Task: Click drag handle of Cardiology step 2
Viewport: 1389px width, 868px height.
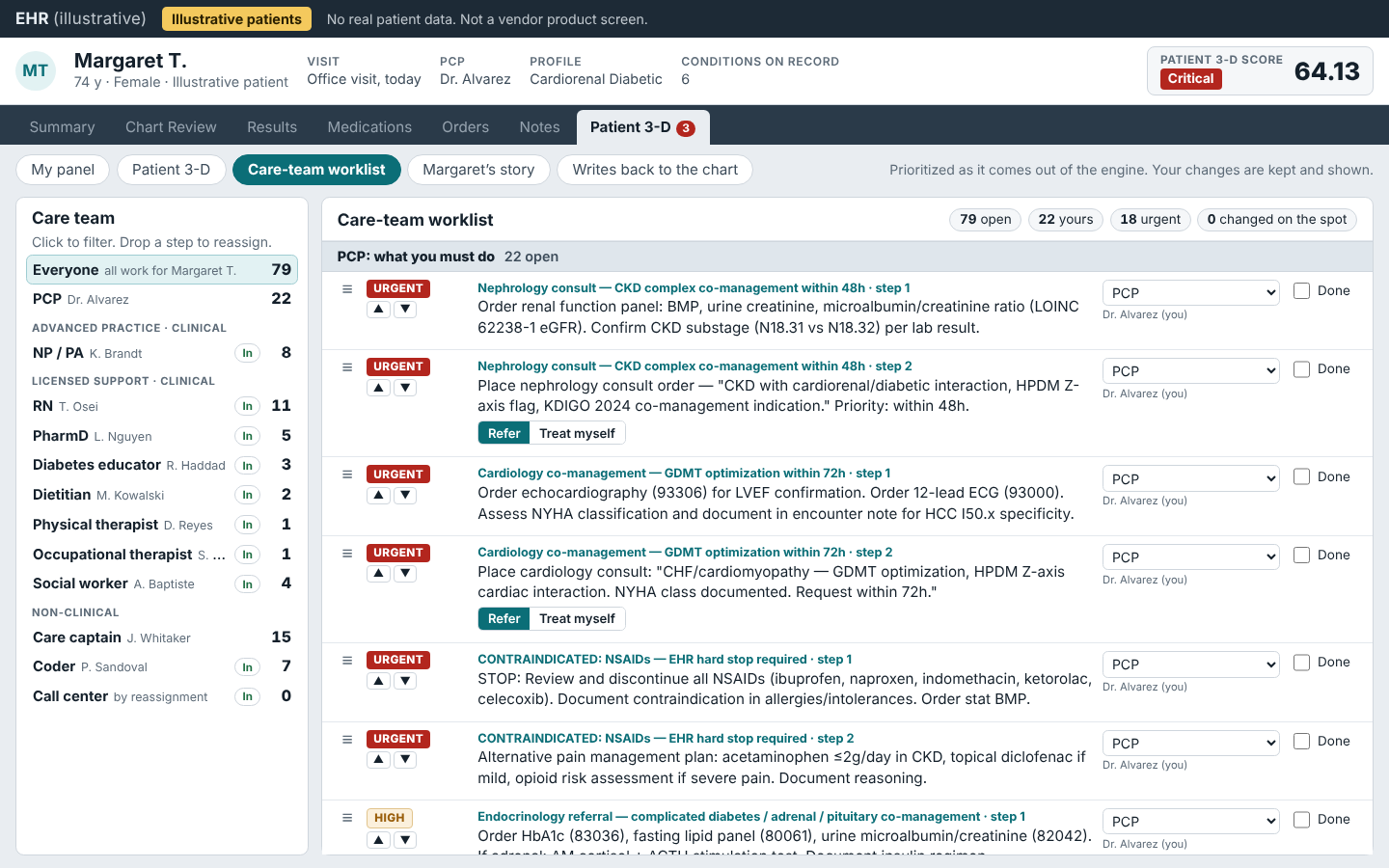Action: click(x=347, y=553)
